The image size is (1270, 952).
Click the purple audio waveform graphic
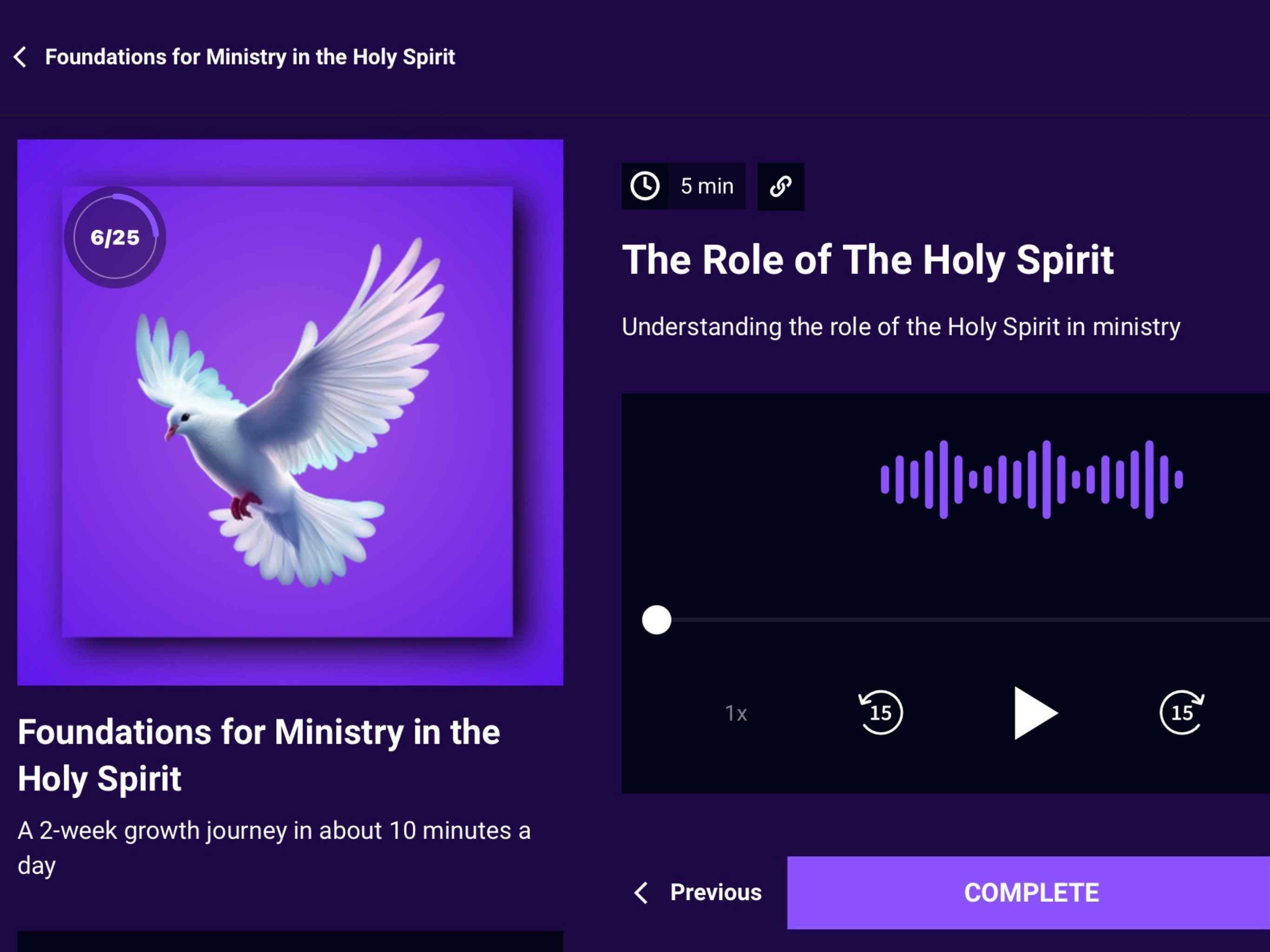(1032, 479)
